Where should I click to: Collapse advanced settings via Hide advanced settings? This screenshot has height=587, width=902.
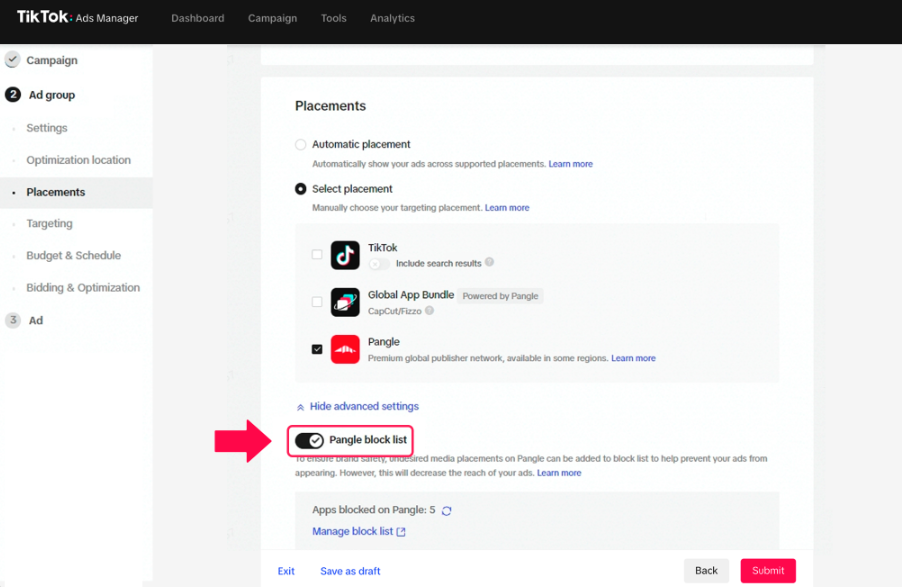pos(364,406)
